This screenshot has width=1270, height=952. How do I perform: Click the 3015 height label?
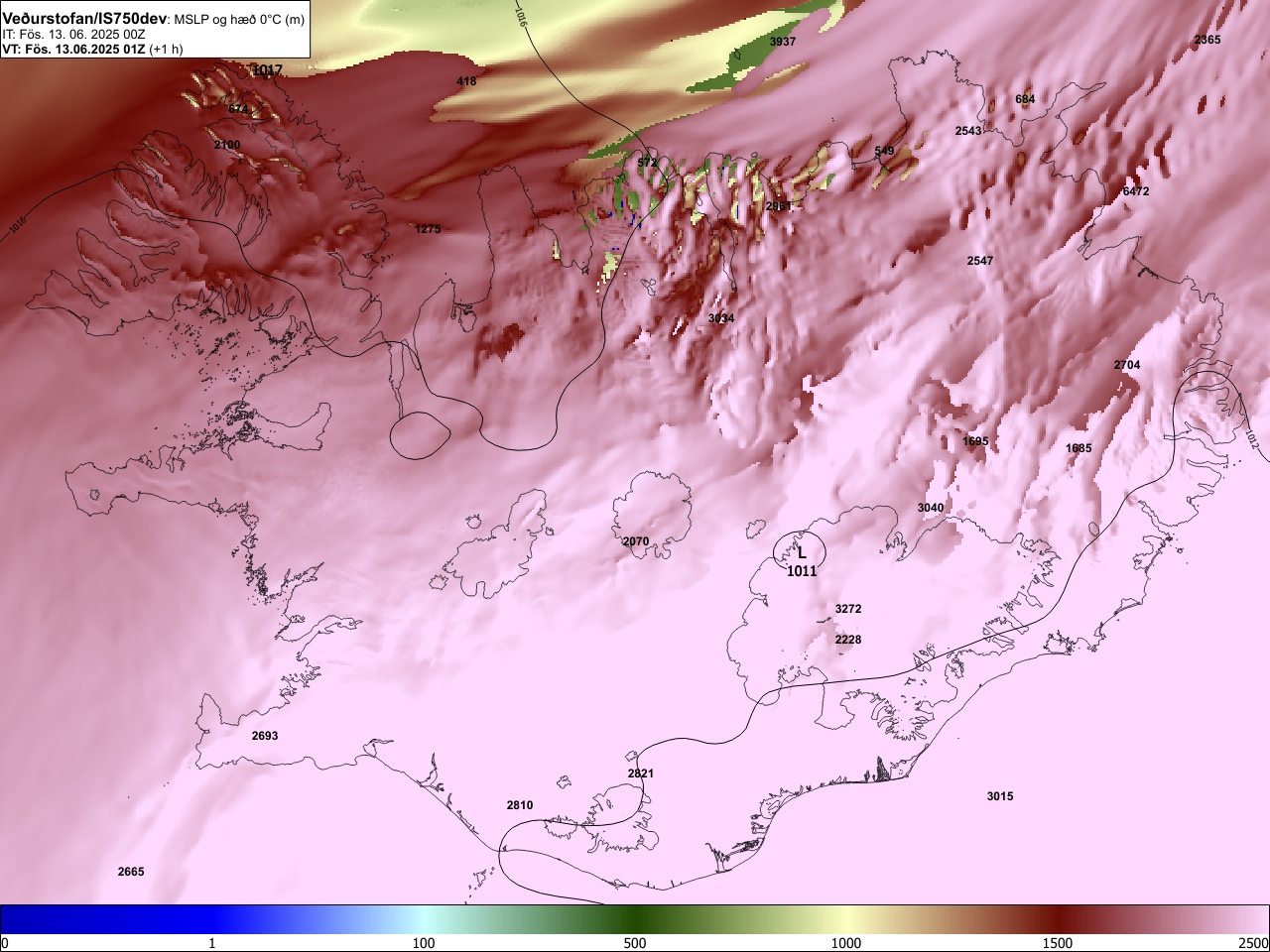coord(1000,796)
